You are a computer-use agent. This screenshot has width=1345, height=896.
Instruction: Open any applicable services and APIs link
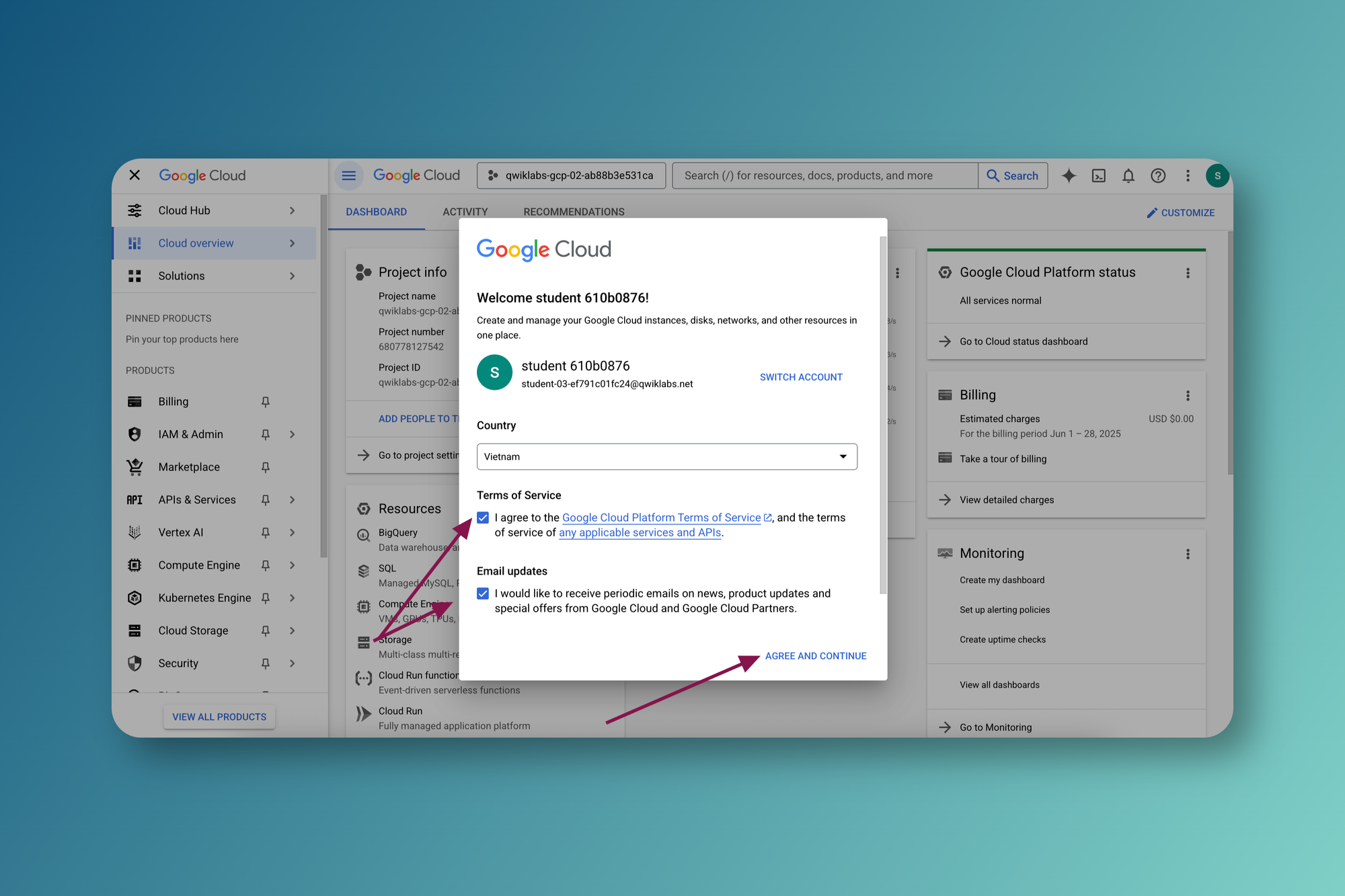(x=640, y=532)
